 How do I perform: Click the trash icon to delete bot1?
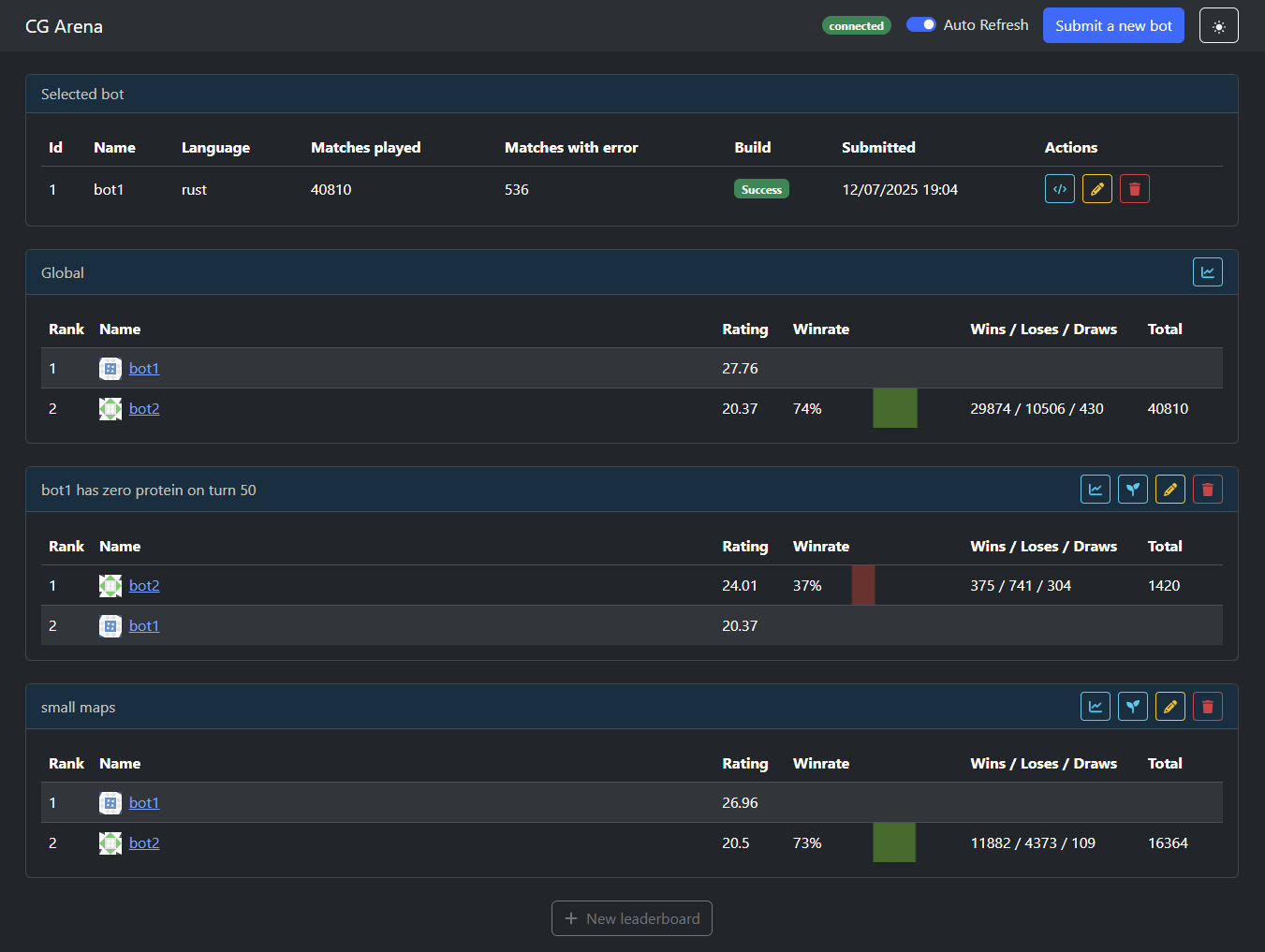[x=1134, y=188]
